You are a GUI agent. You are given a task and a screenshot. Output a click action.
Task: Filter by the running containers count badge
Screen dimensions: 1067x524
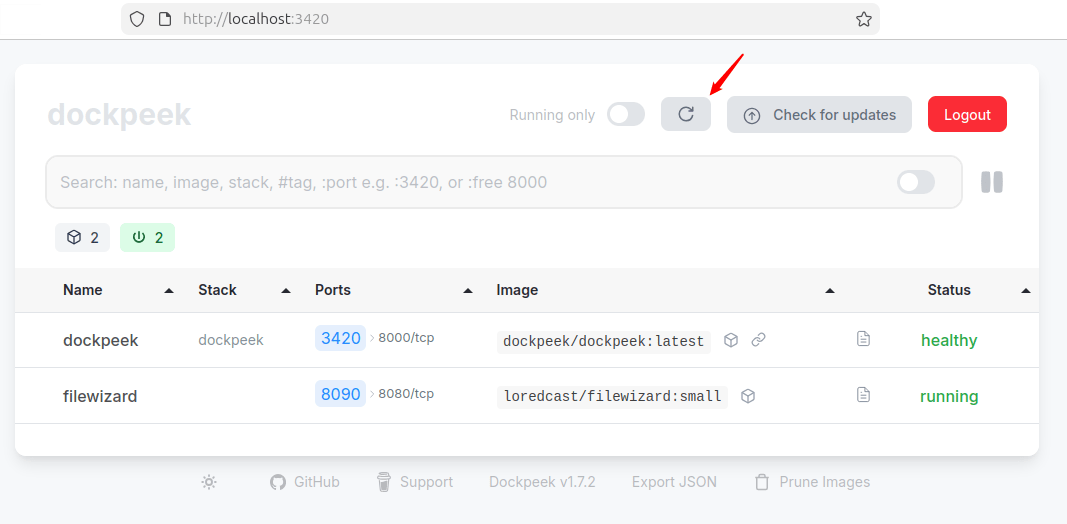[147, 237]
